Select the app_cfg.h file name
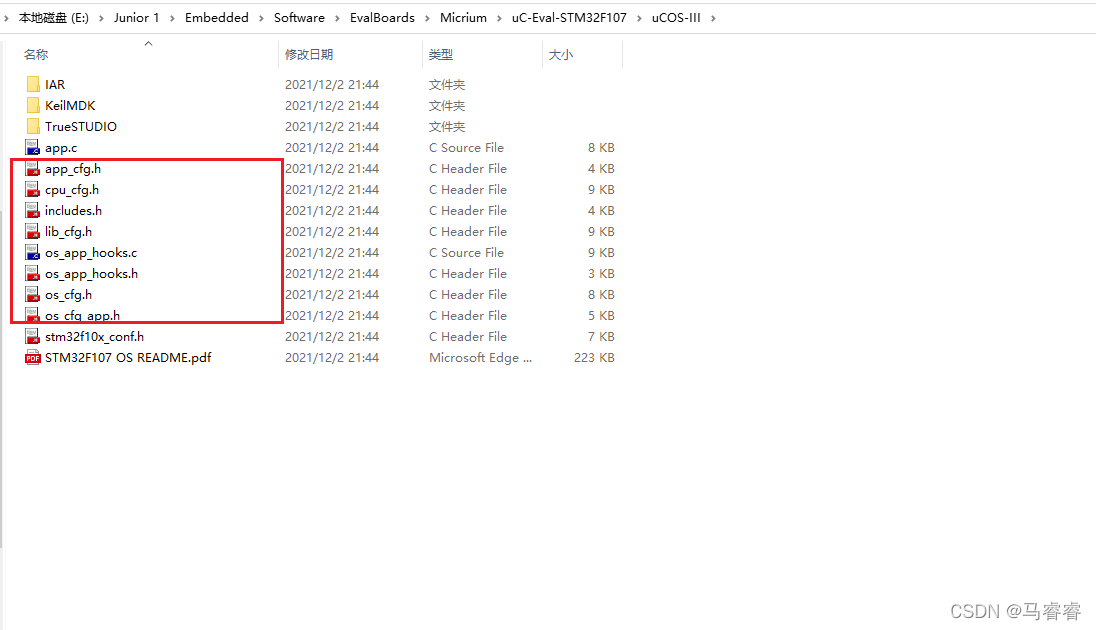The width and height of the screenshot is (1096, 630). (x=73, y=169)
